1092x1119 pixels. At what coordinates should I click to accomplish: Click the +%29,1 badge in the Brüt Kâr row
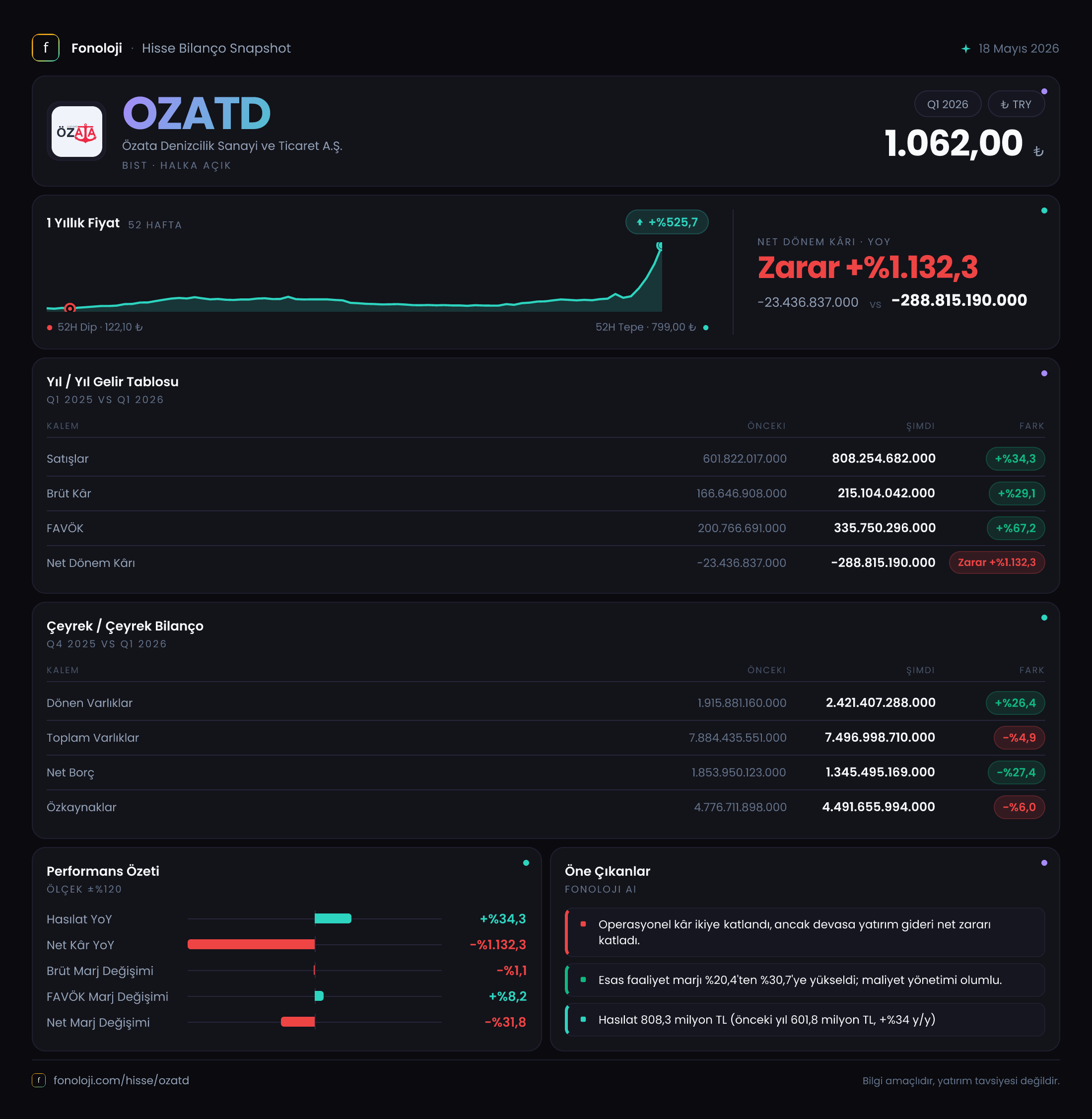[x=1016, y=493]
